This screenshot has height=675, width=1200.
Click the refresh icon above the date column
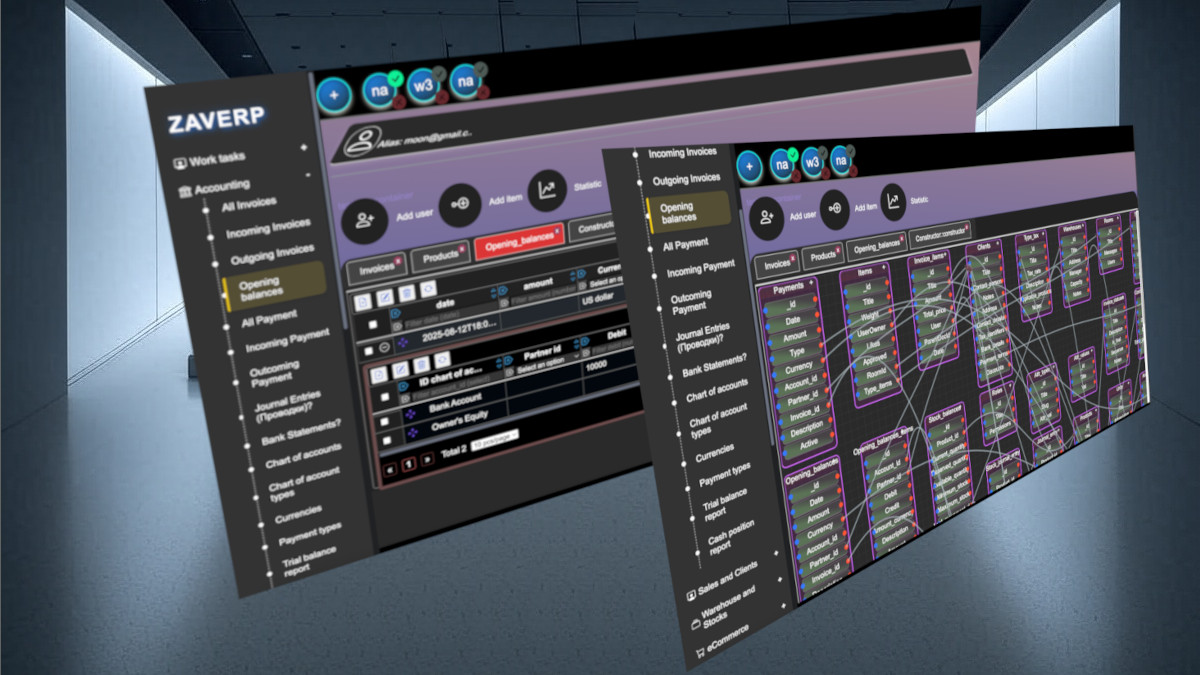point(428,289)
